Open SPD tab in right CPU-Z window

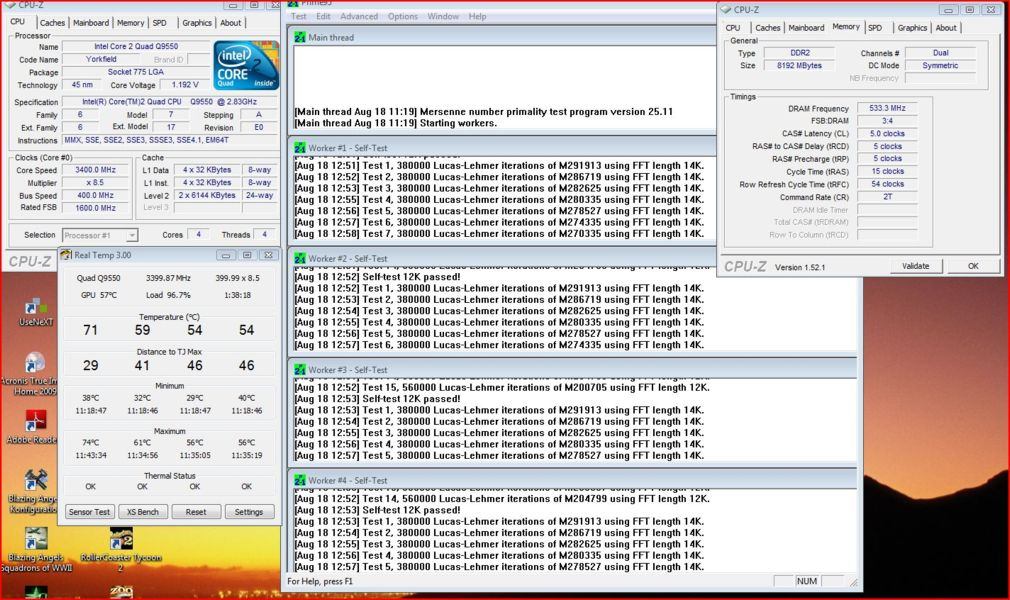click(x=875, y=28)
